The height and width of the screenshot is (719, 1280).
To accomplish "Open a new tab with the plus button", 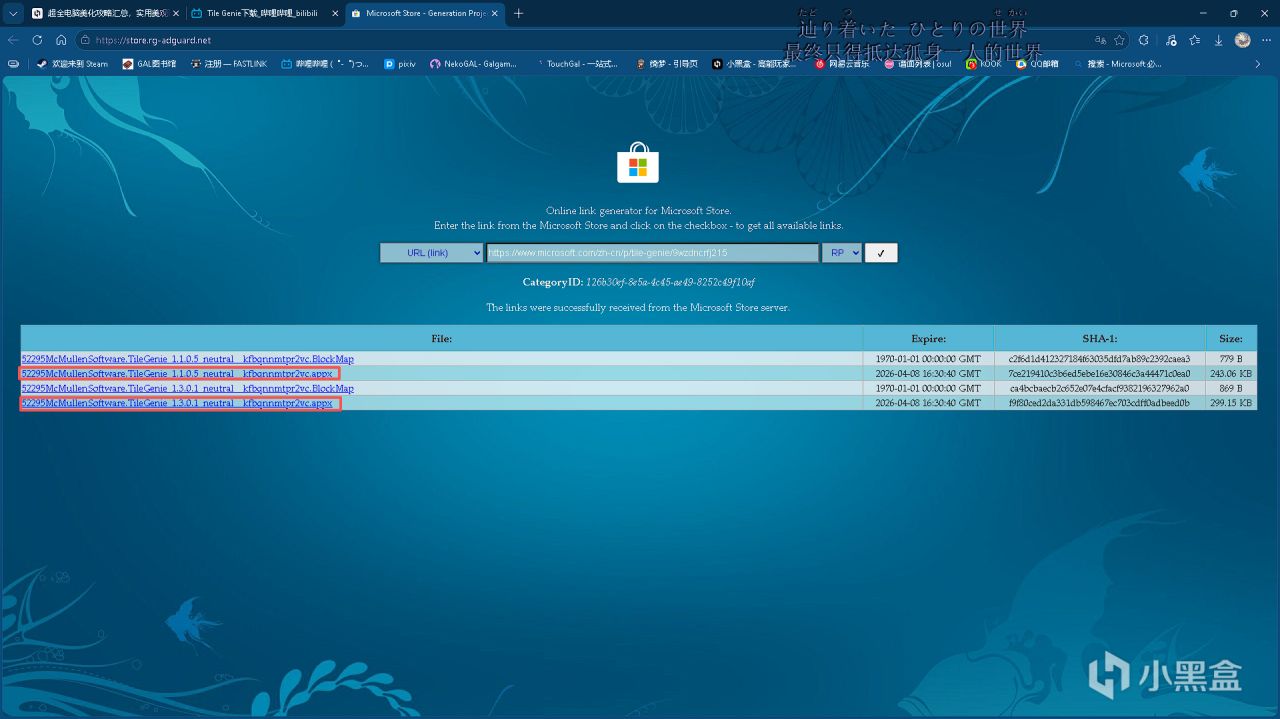I will 518,14.
